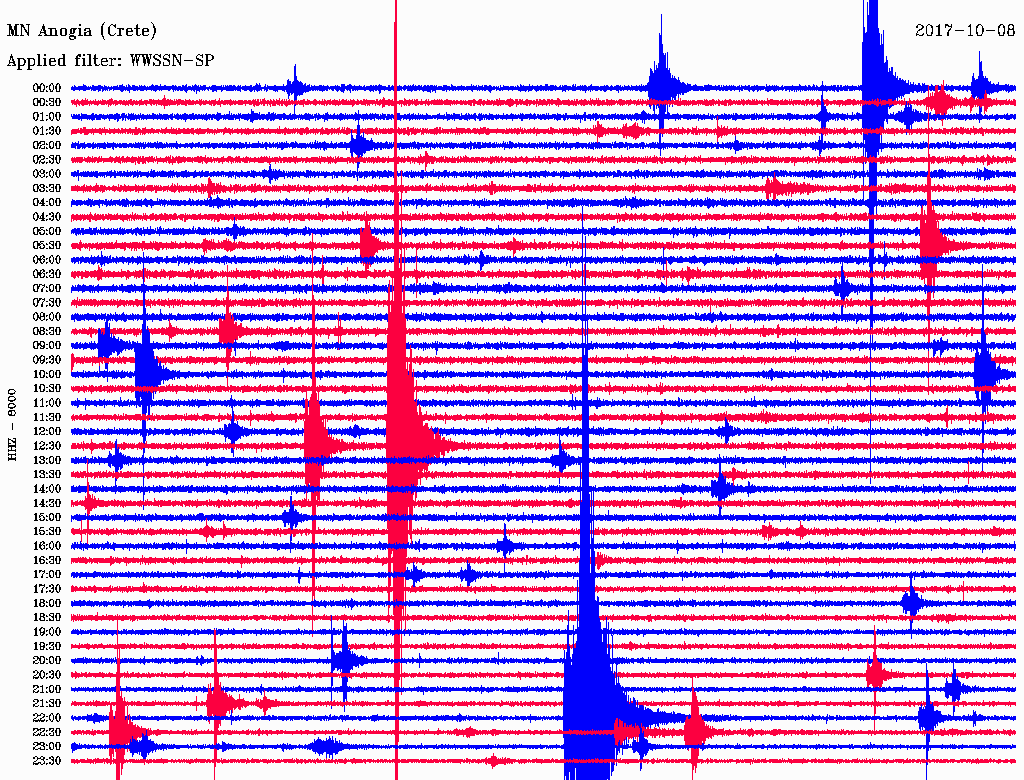Select the '06:30' time row label
The width and height of the screenshot is (1024, 780).
[47, 274]
